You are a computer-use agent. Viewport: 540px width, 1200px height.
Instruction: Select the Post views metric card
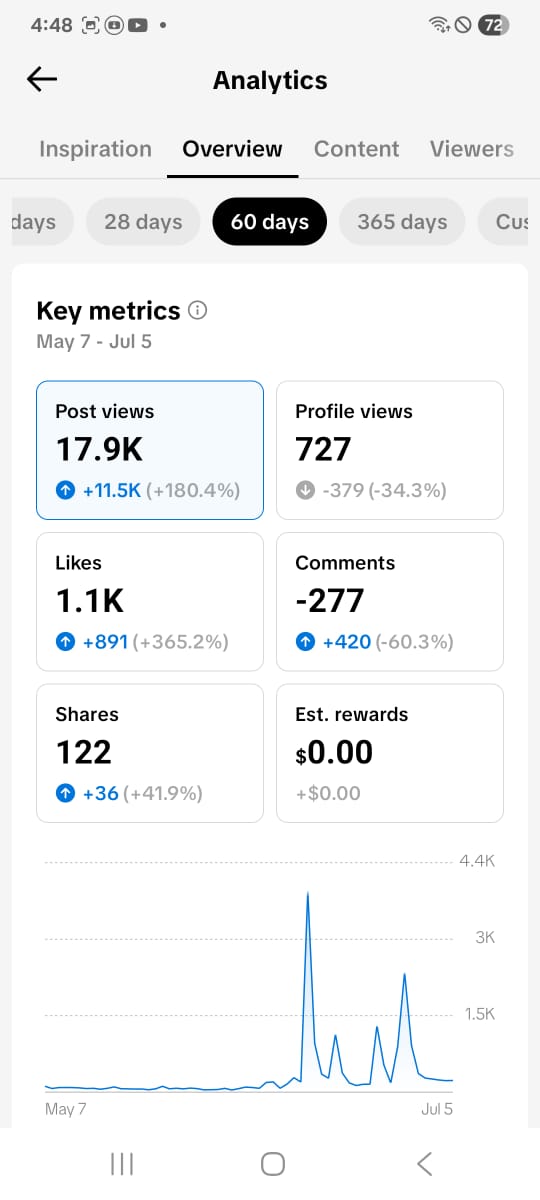click(150, 450)
